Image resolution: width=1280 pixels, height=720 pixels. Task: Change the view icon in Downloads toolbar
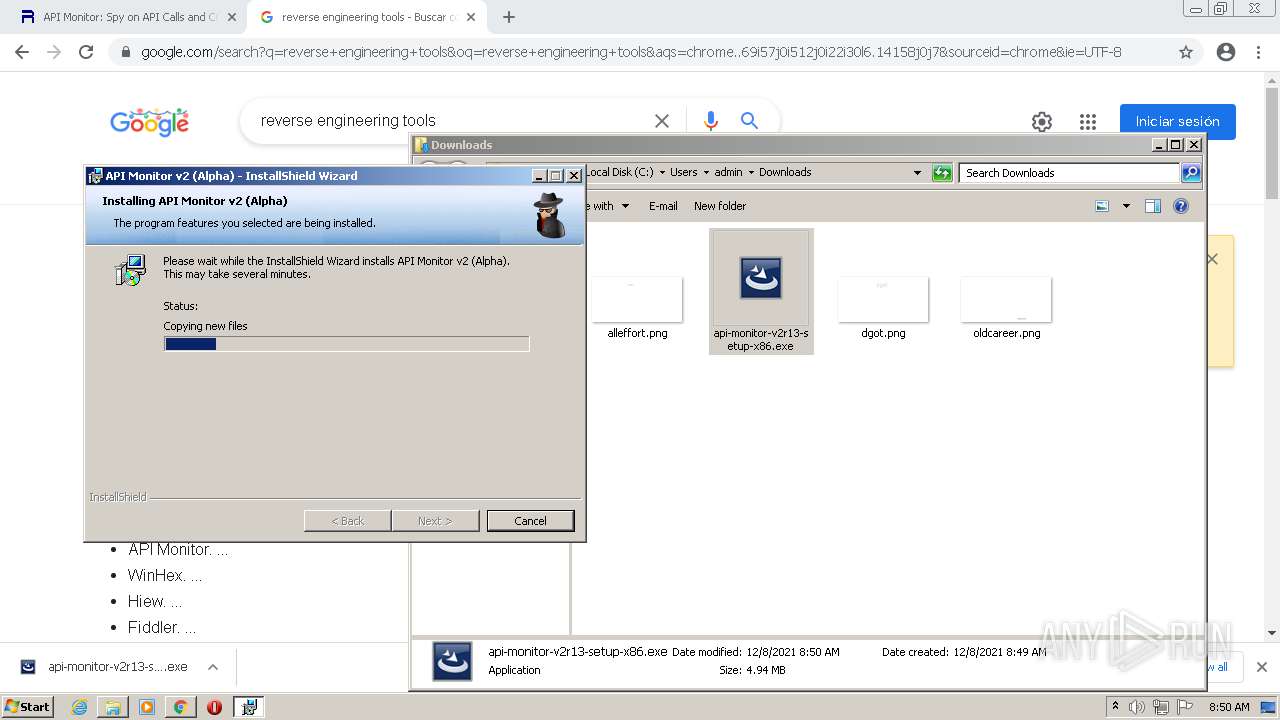(1102, 206)
